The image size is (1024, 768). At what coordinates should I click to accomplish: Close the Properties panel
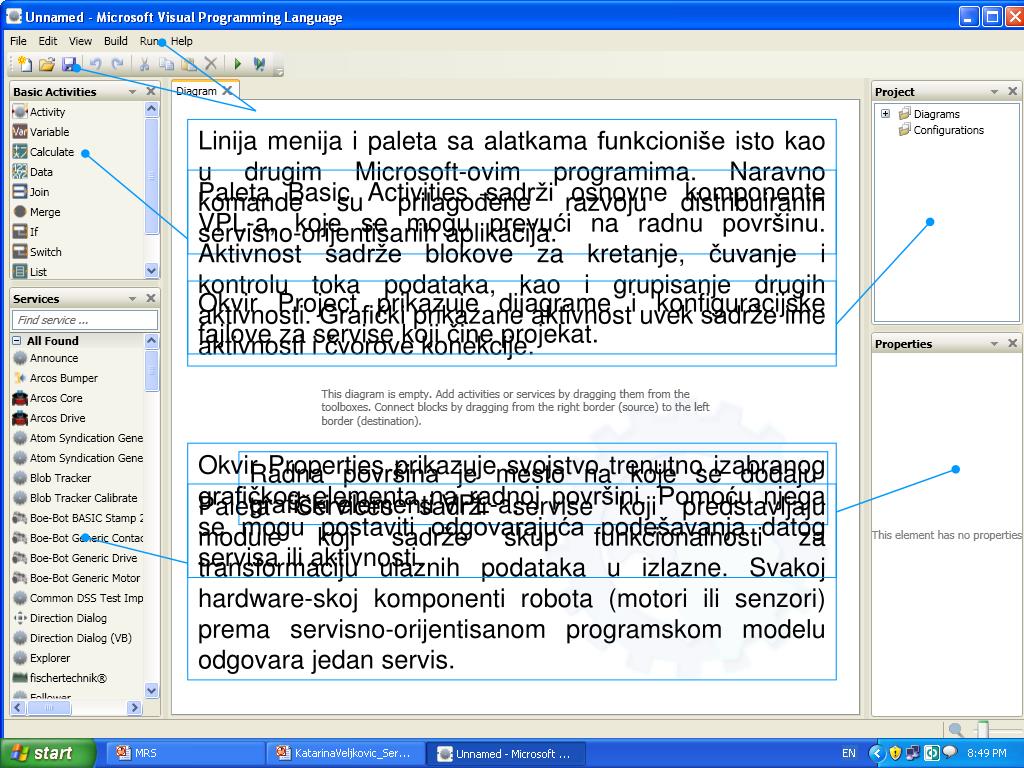click(1012, 344)
